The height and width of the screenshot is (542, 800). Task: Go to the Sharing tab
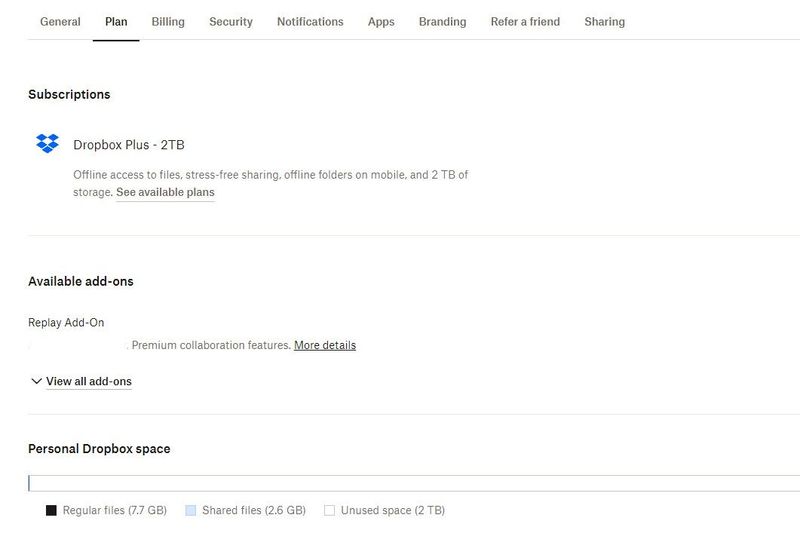pyautogui.click(x=604, y=21)
